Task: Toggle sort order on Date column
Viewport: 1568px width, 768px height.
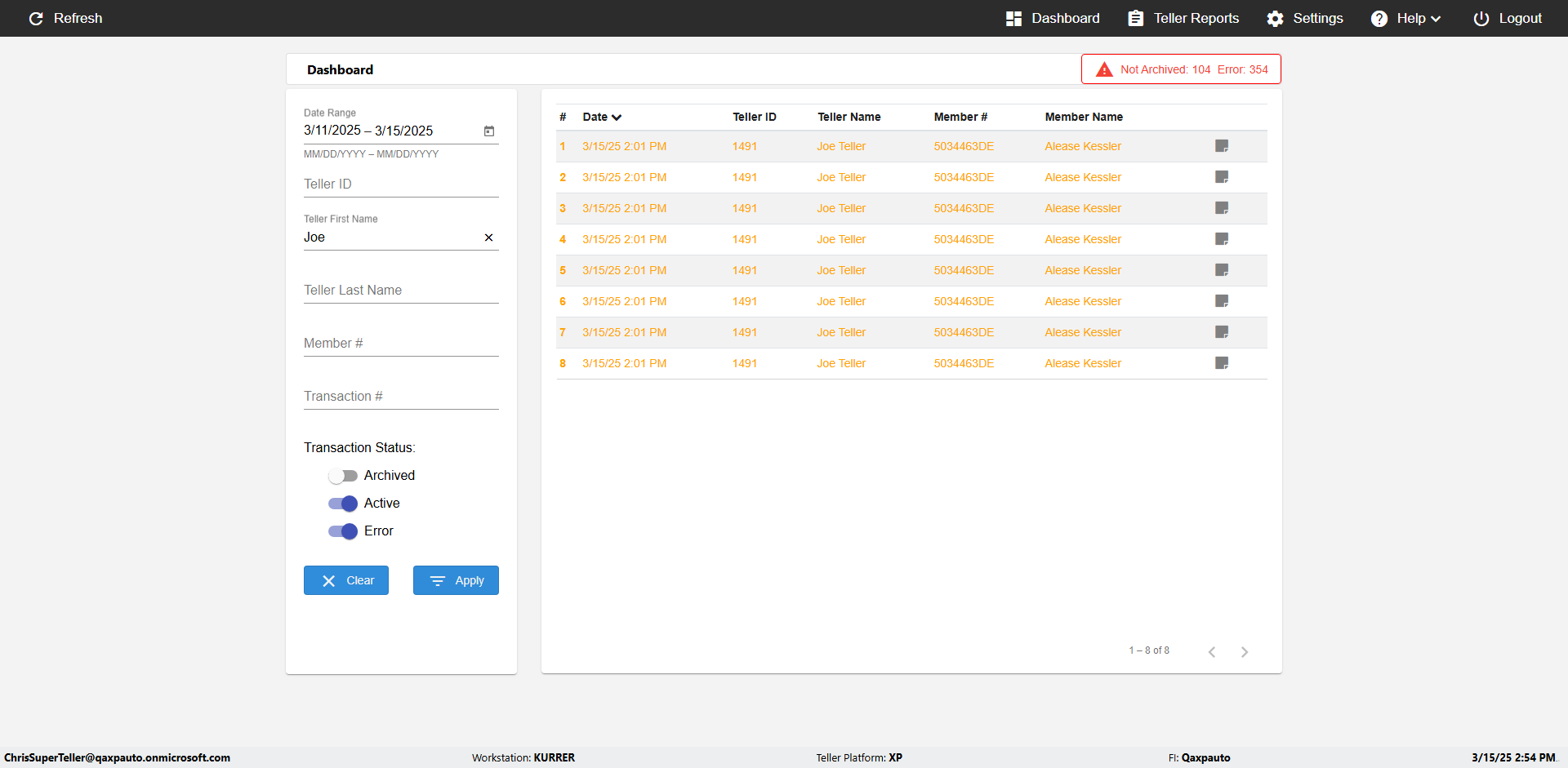Action: pos(602,117)
